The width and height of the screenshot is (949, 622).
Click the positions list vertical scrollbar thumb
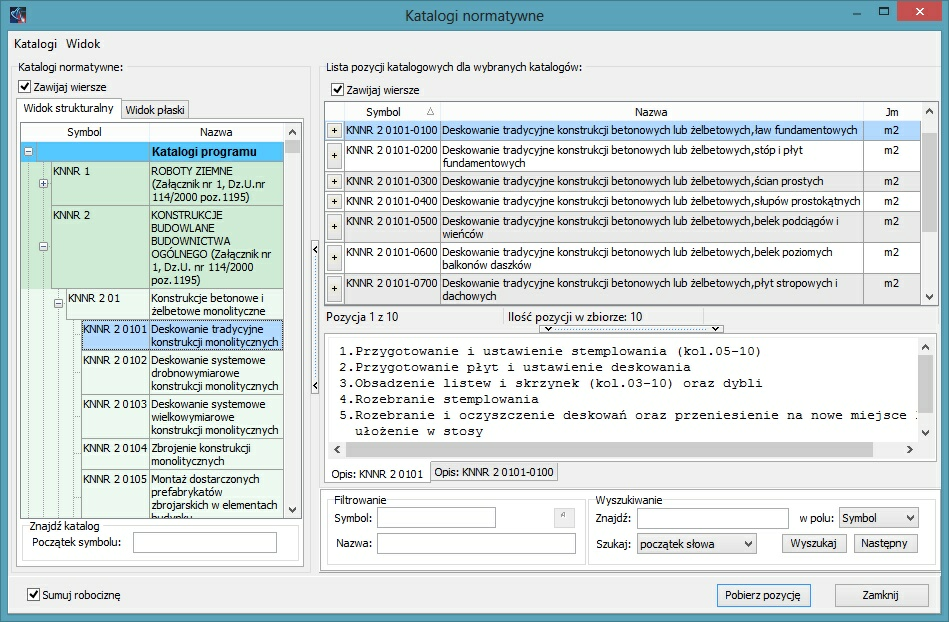tap(929, 182)
